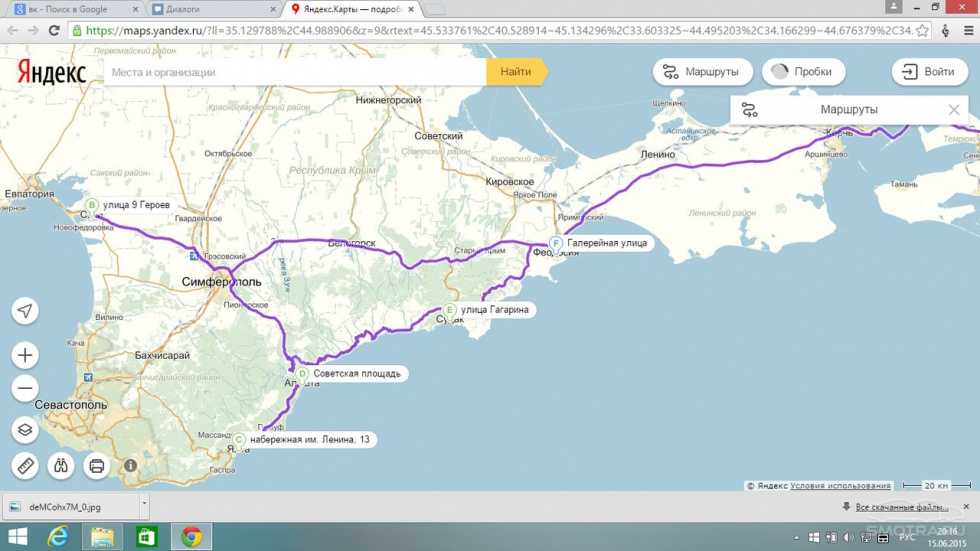Click the Севастополь city label
The height and width of the screenshot is (551, 980).
tap(71, 405)
